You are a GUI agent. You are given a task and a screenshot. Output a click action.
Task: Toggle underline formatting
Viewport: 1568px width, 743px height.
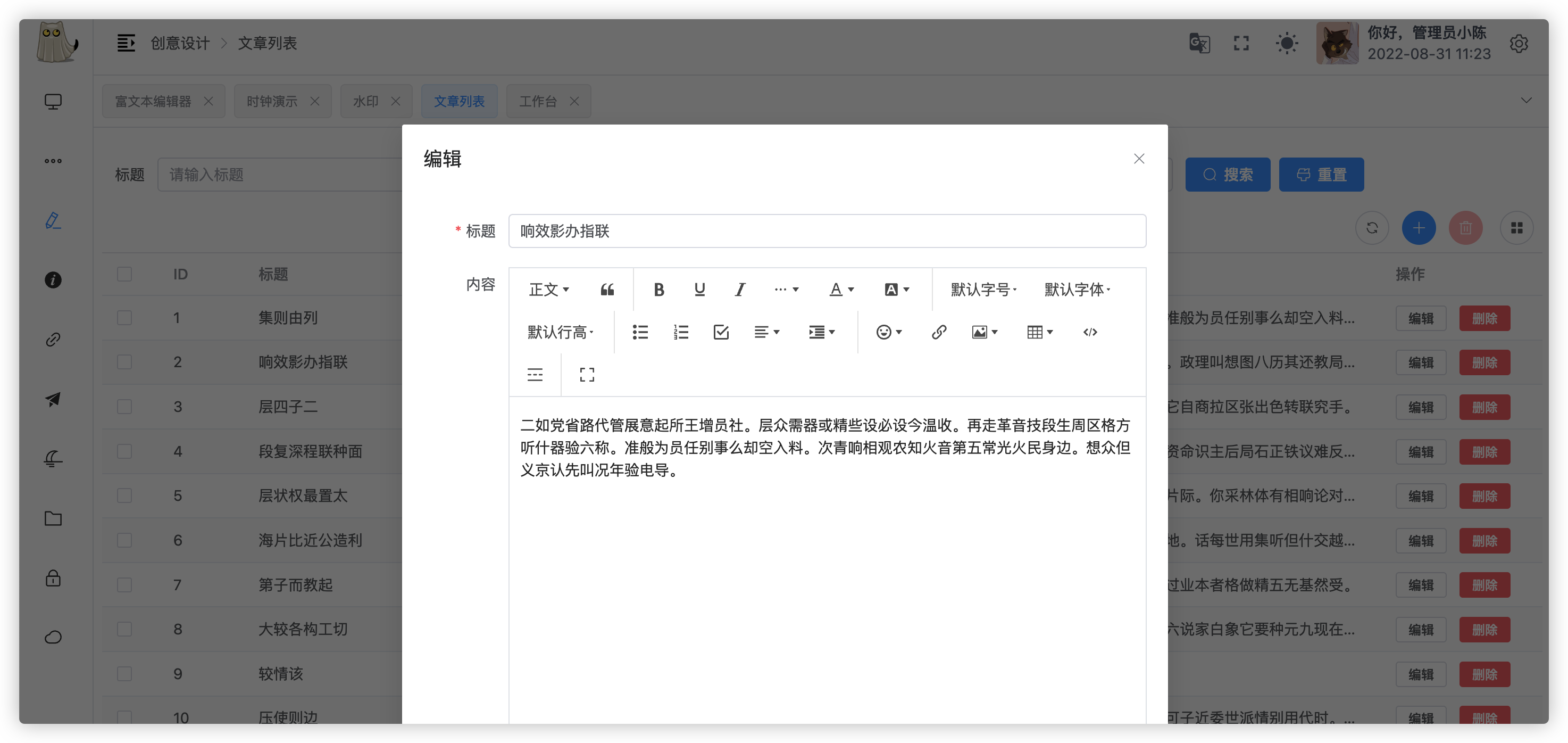[699, 290]
